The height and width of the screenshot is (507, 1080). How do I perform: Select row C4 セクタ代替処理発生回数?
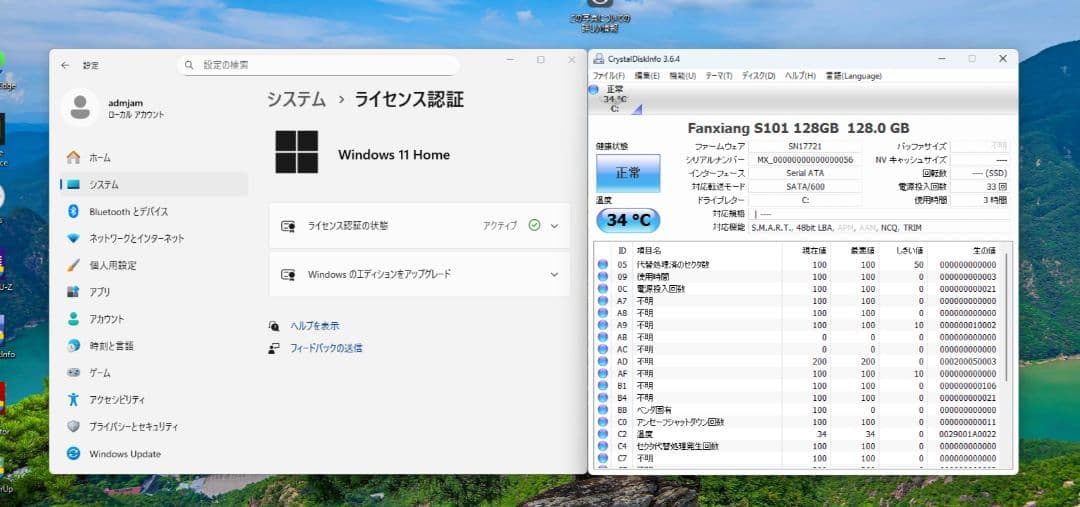coord(798,446)
